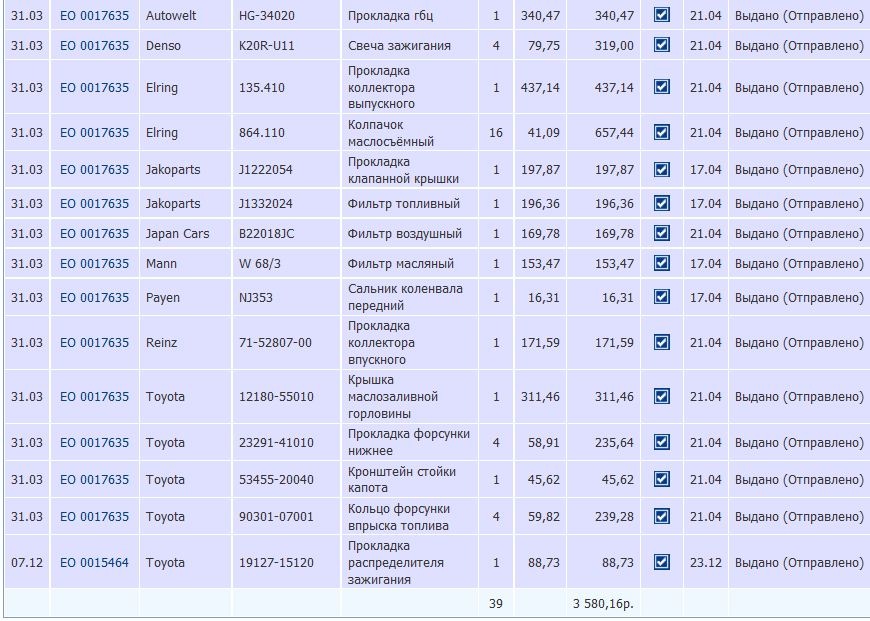Toggle checkbox in Reinz 71-52807-00 row
The width and height of the screenshot is (870, 621).
click(x=661, y=342)
